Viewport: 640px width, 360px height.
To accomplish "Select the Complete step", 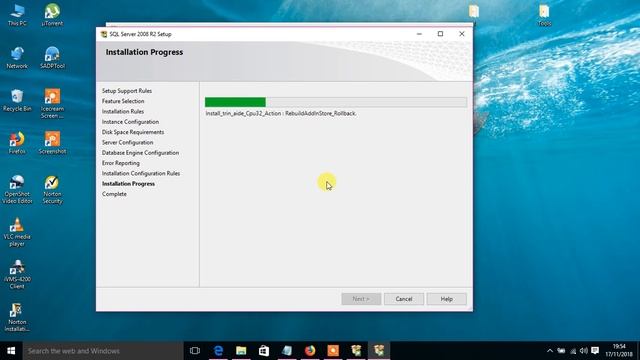I will pyautogui.click(x=114, y=194).
